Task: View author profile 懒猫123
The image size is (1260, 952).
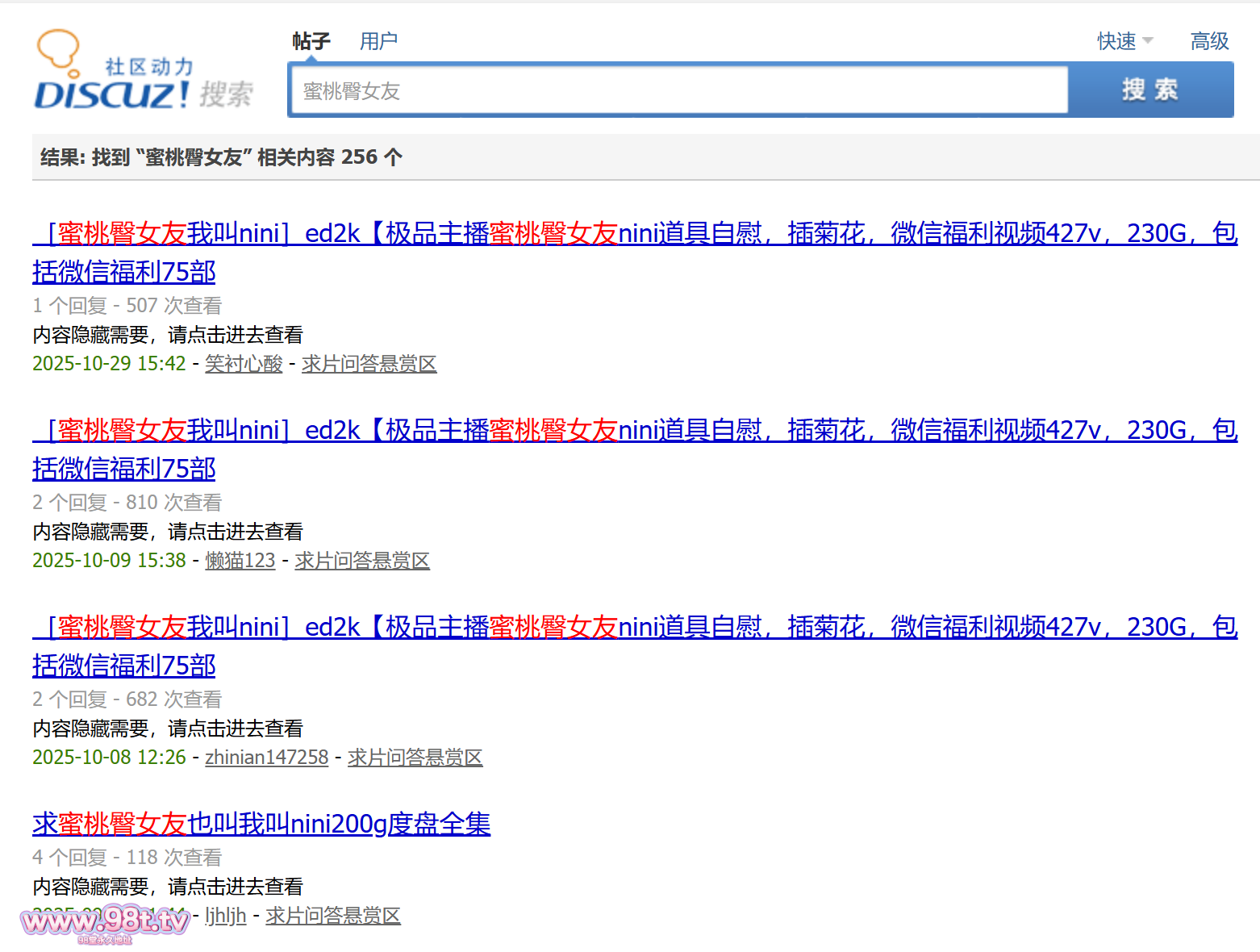Action: point(240,561)
